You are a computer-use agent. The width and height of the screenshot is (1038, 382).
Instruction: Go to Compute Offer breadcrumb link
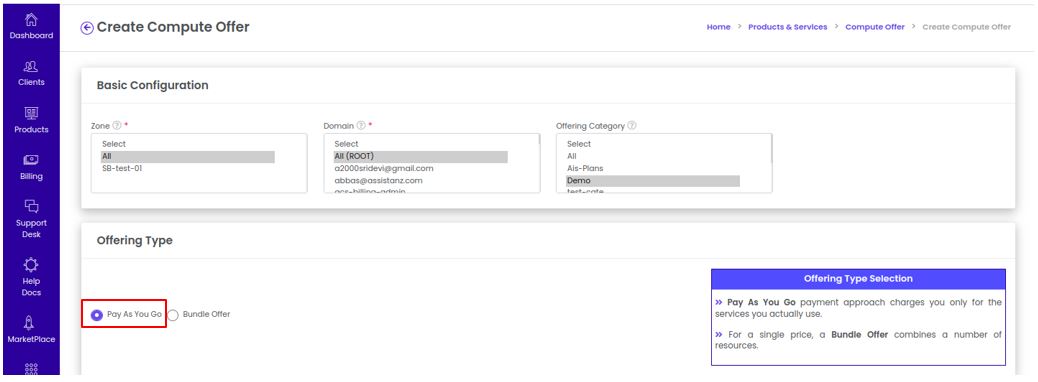pyautogui.click(x=874, y=27)
